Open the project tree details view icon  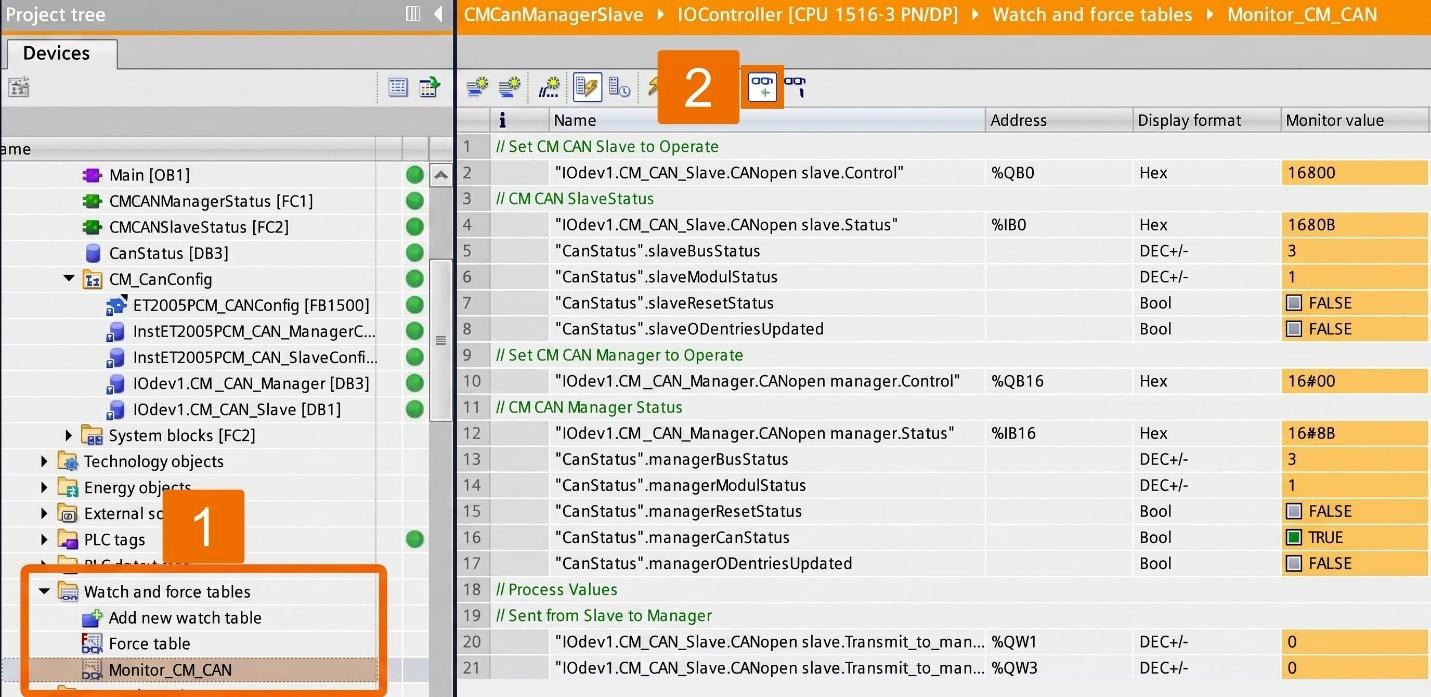[398, 87]
